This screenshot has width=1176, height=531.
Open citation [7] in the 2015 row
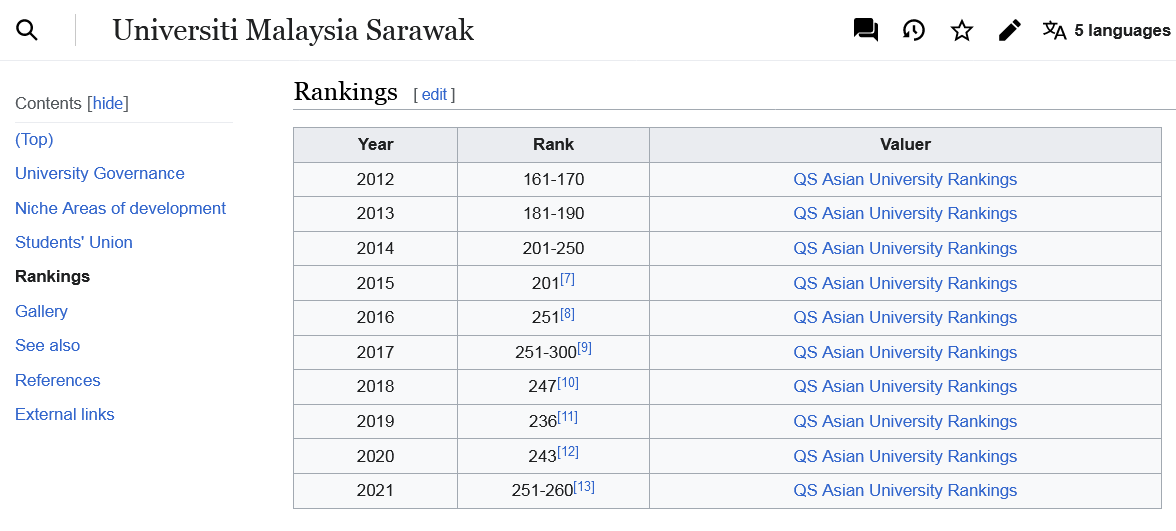pyautogui.click(x=567, y=279)
